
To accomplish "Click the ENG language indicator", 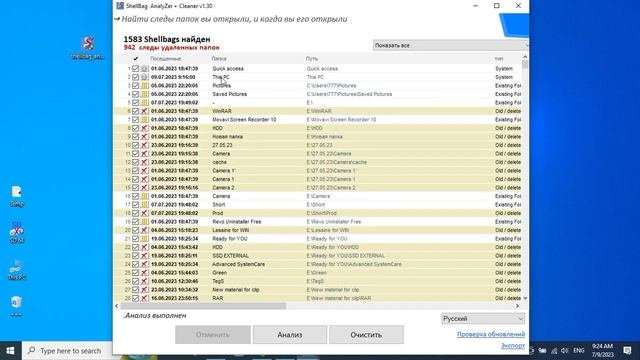I will coord(579,351).
